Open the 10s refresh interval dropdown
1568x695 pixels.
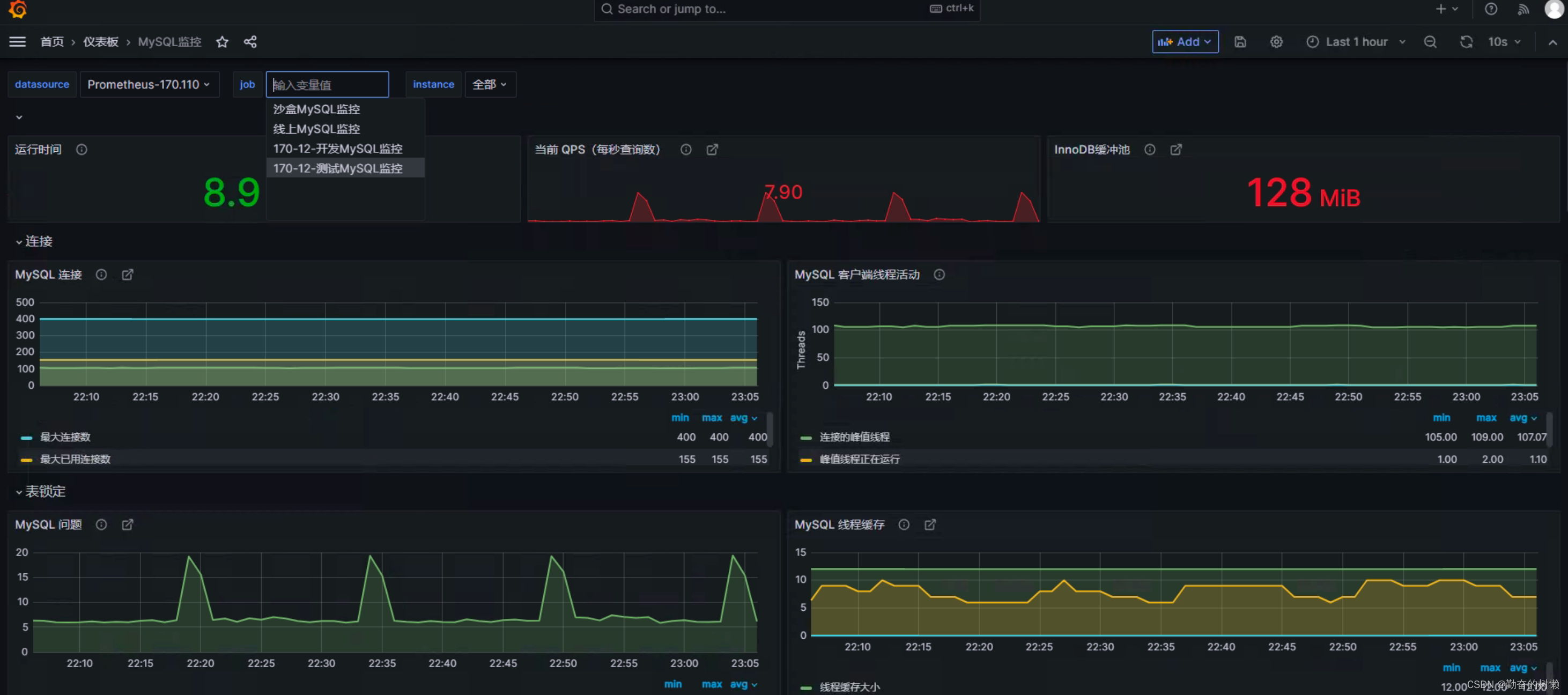[1504, 41]
